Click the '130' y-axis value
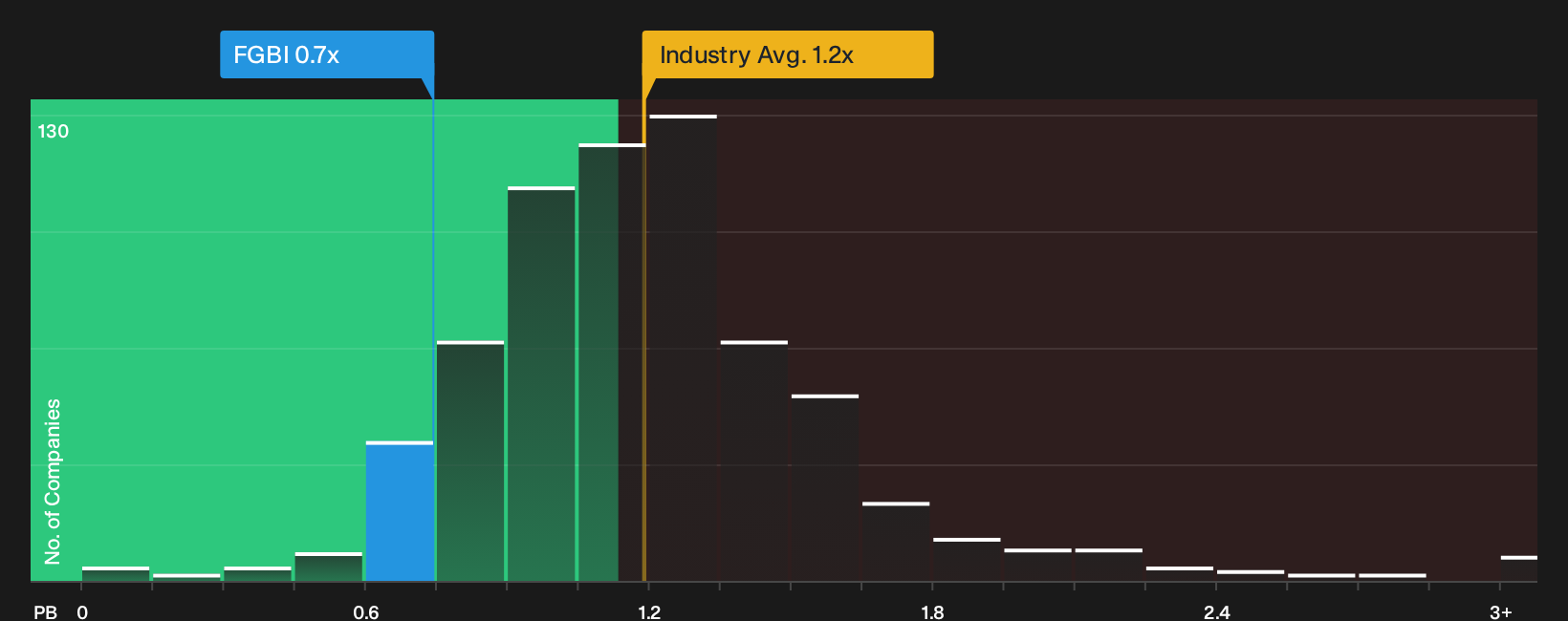Image resolution: width=1568 pixels, height=621 pixels. coord(54,131)
